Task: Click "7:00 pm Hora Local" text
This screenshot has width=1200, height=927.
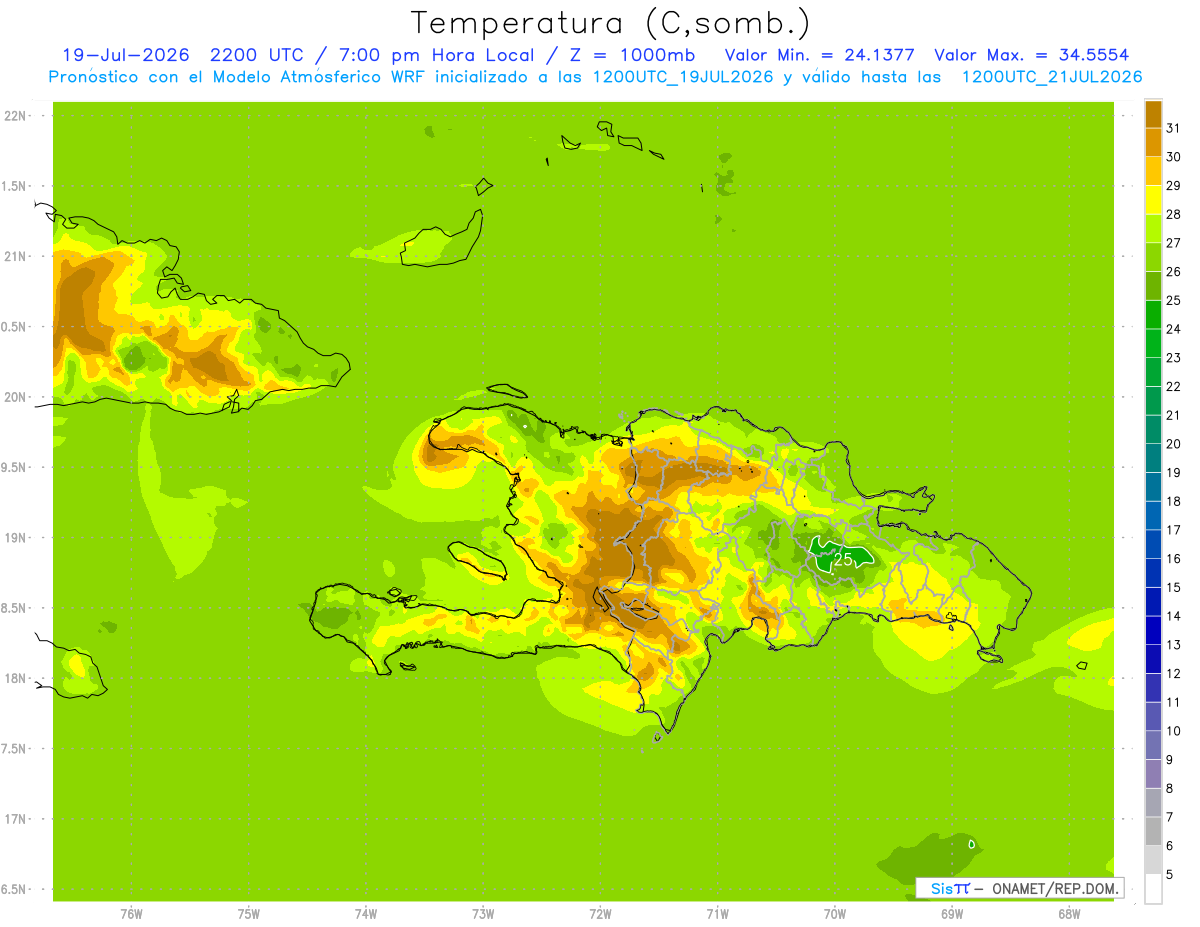Action: (x=441, y=55)
